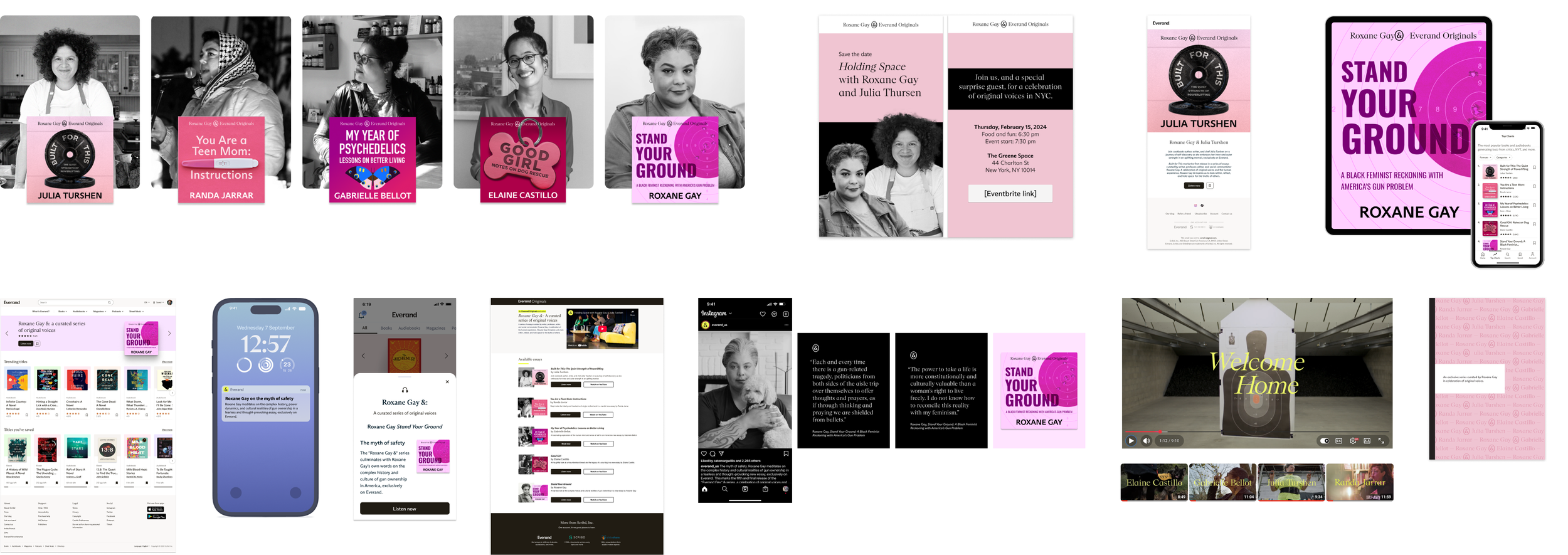Open the Julia Turshen video thumbnail
Viewport: 1568px width, 555px height.
click(x=1291, y=482)
